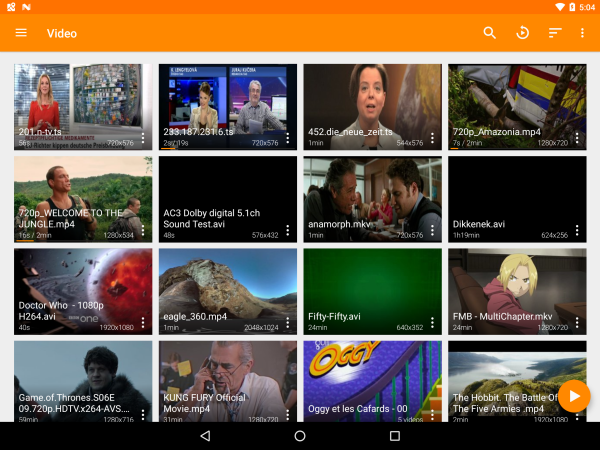Play the 201.n-tv.ts video thumbnail
600x450 pixels.
click(83, 107)
